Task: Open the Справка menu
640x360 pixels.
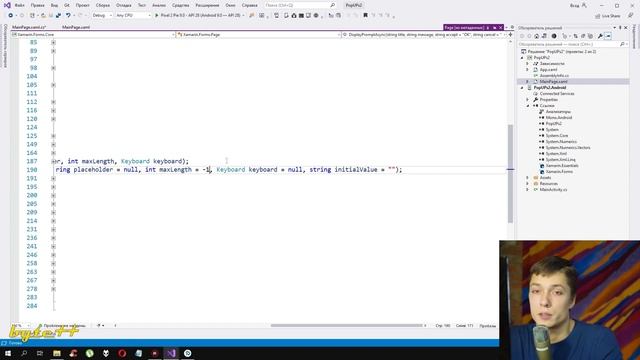Action: tap(249, 5)
